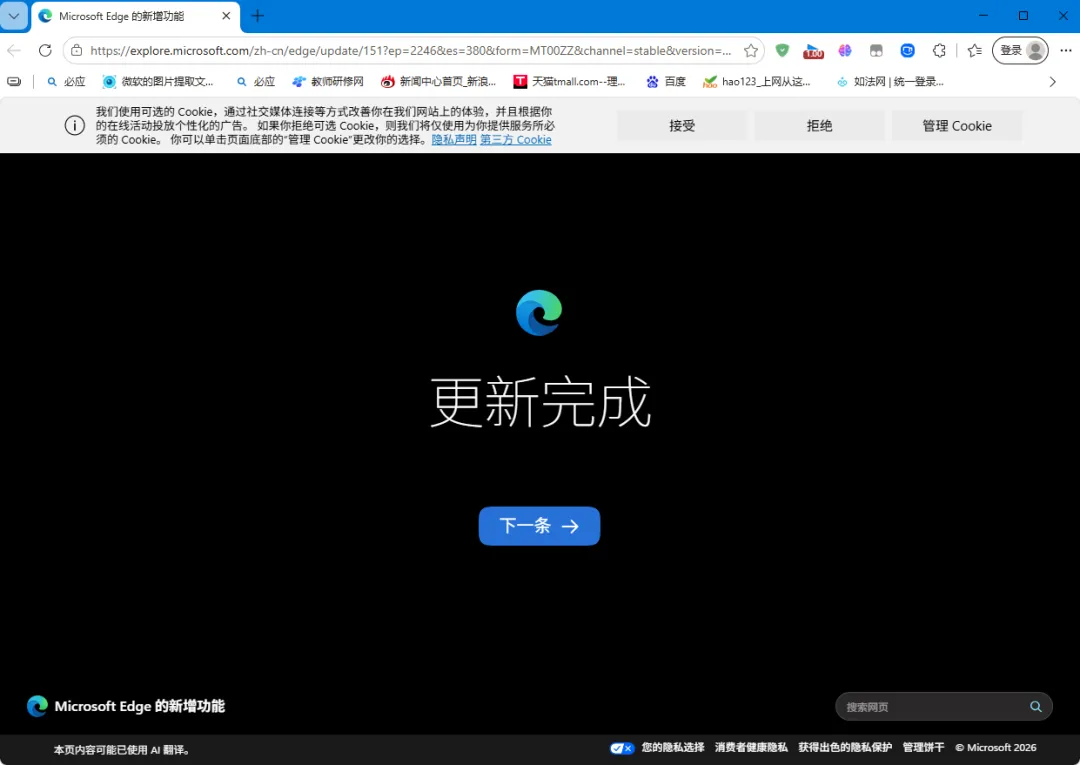Click the search magnifier icon in footer

pyautogui.click(x=1035, y=706)
